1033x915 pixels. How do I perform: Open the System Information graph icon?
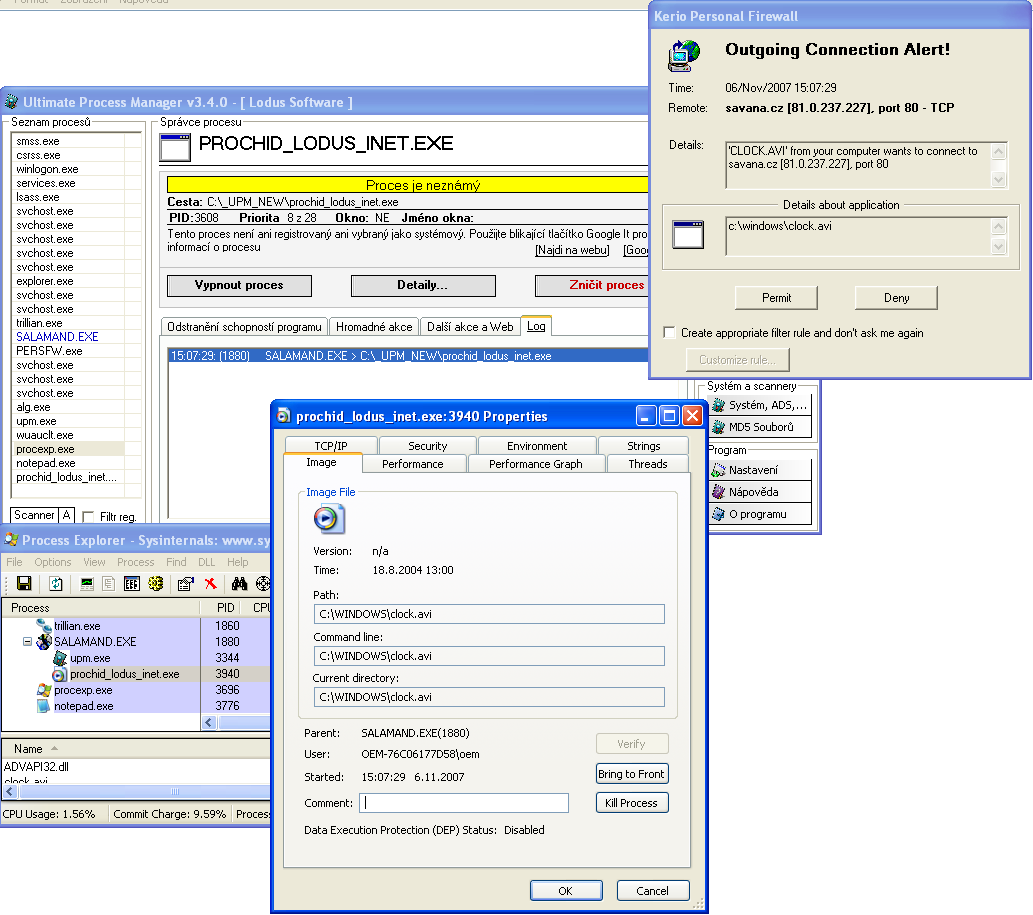(87, 584)
